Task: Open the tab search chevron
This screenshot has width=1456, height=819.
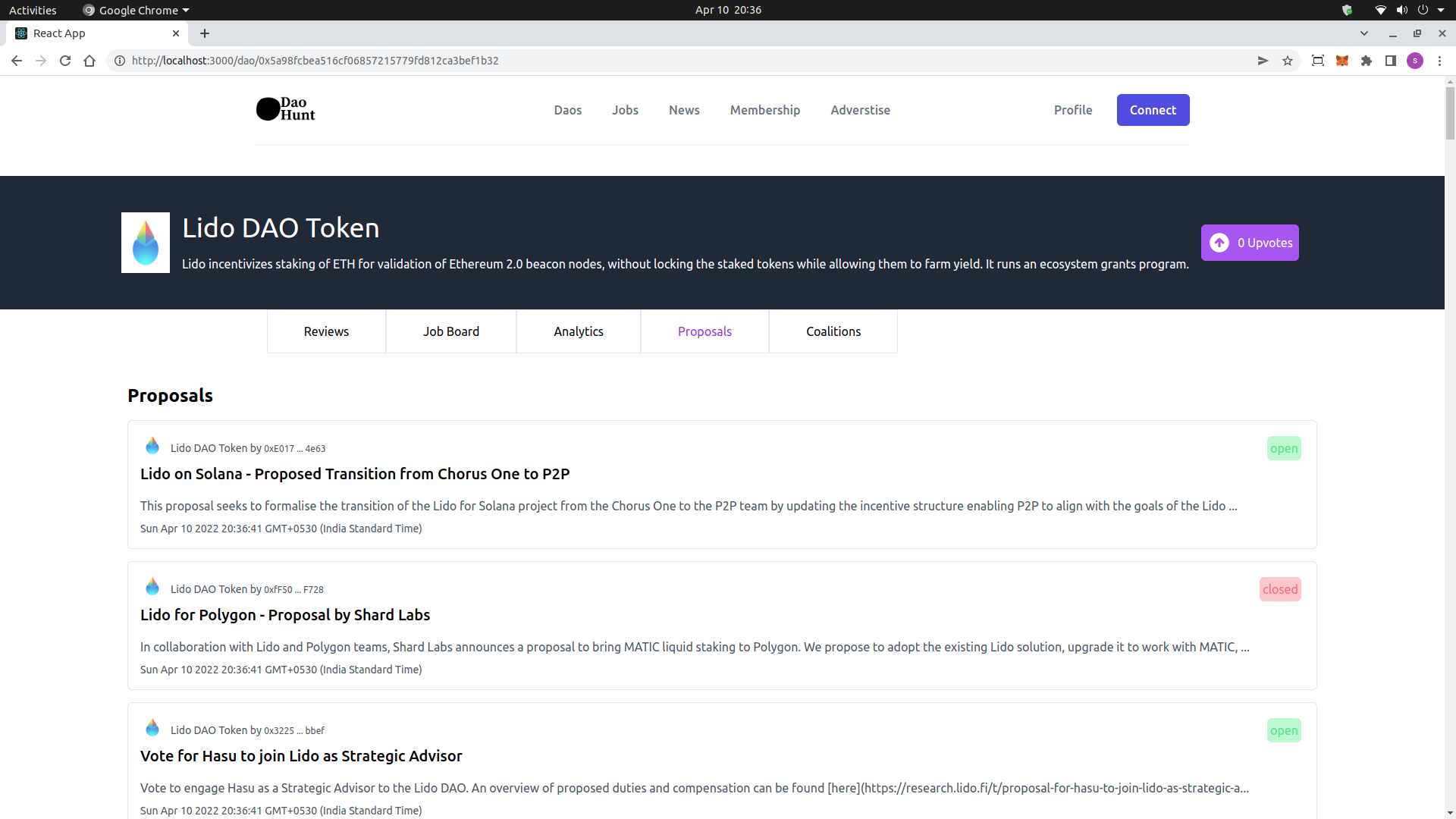Action: pos(1364,33)
